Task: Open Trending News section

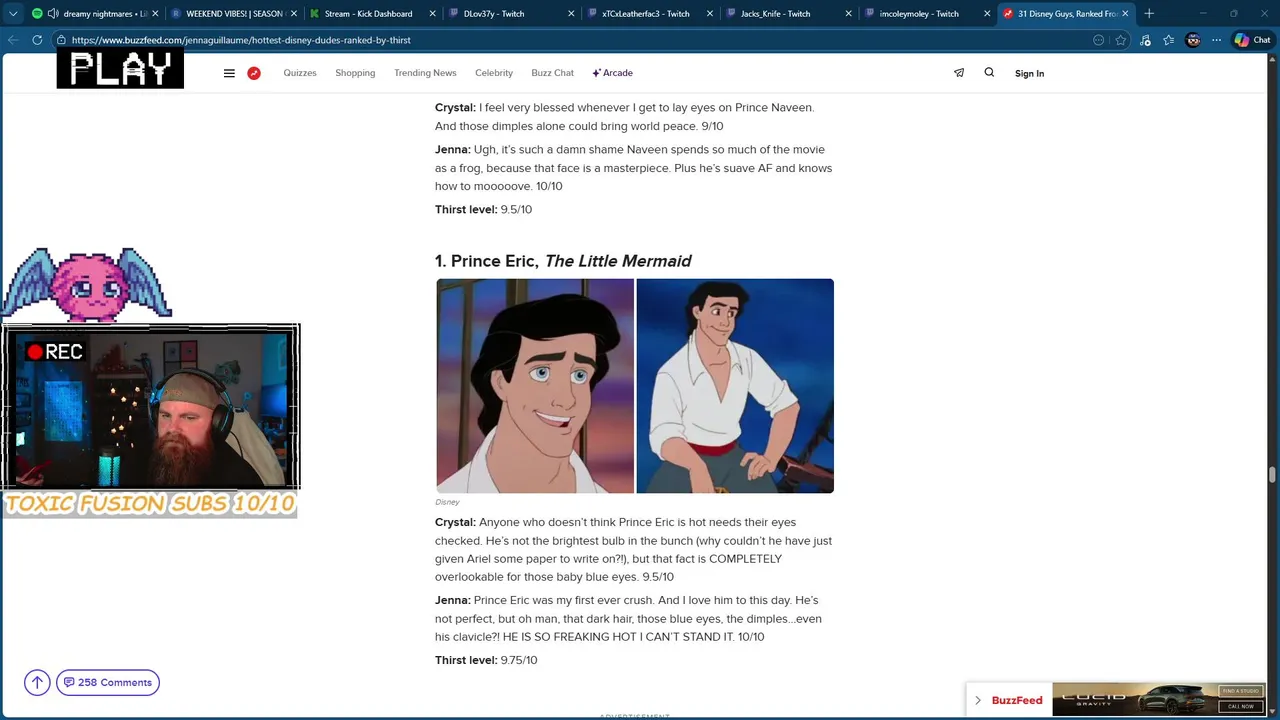Action: pyautogui.click(x=425, y=73)
